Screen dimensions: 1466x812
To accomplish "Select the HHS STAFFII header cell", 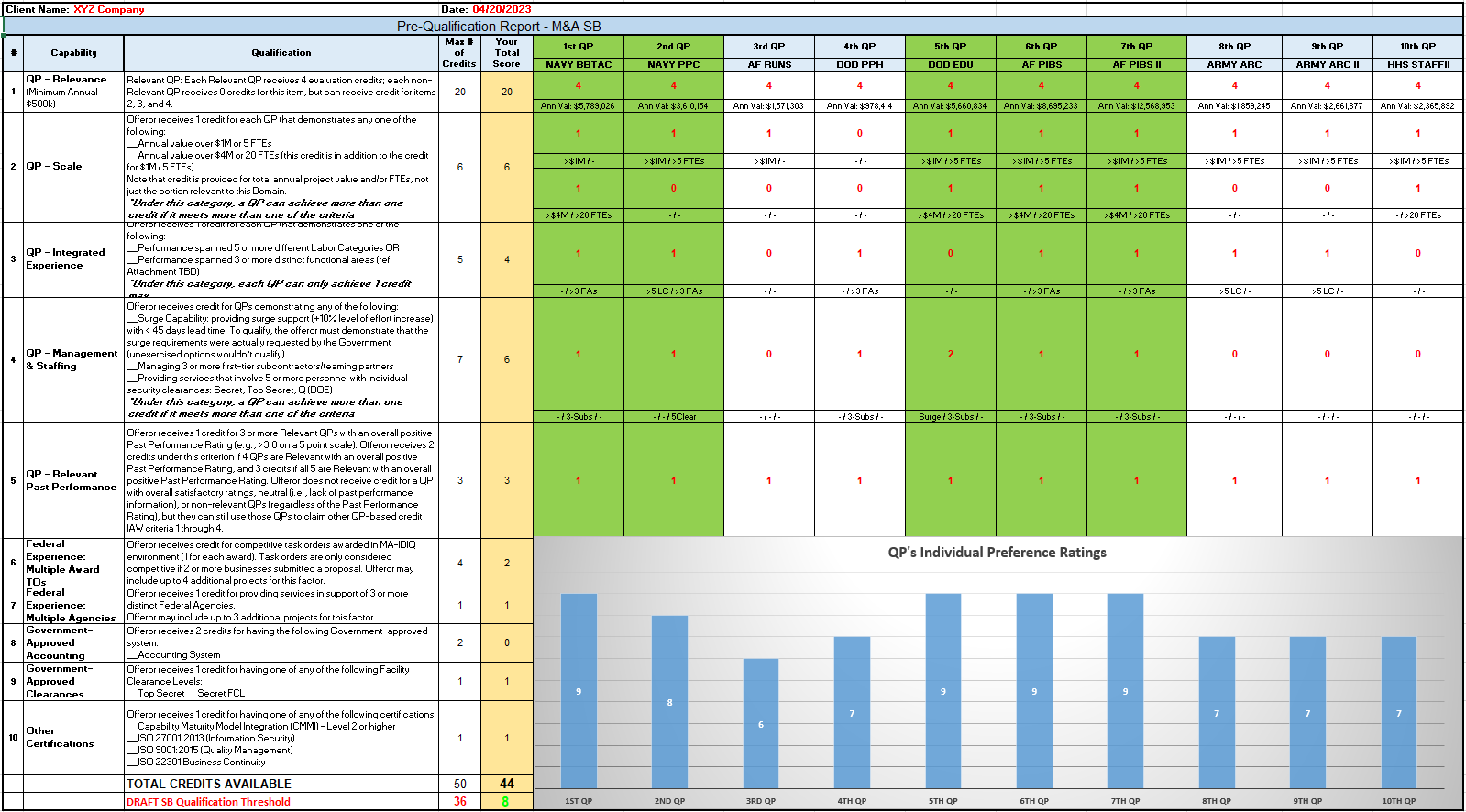I will (x=1417, y=65).
